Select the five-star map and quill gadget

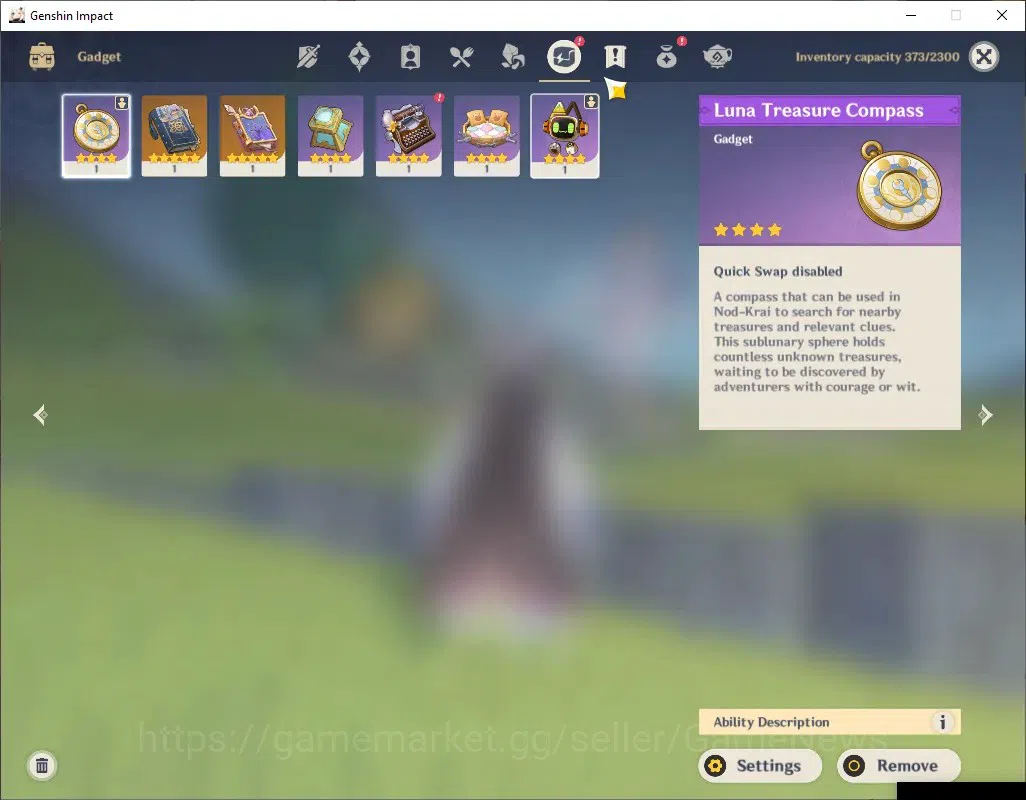[x=253, y=135]
